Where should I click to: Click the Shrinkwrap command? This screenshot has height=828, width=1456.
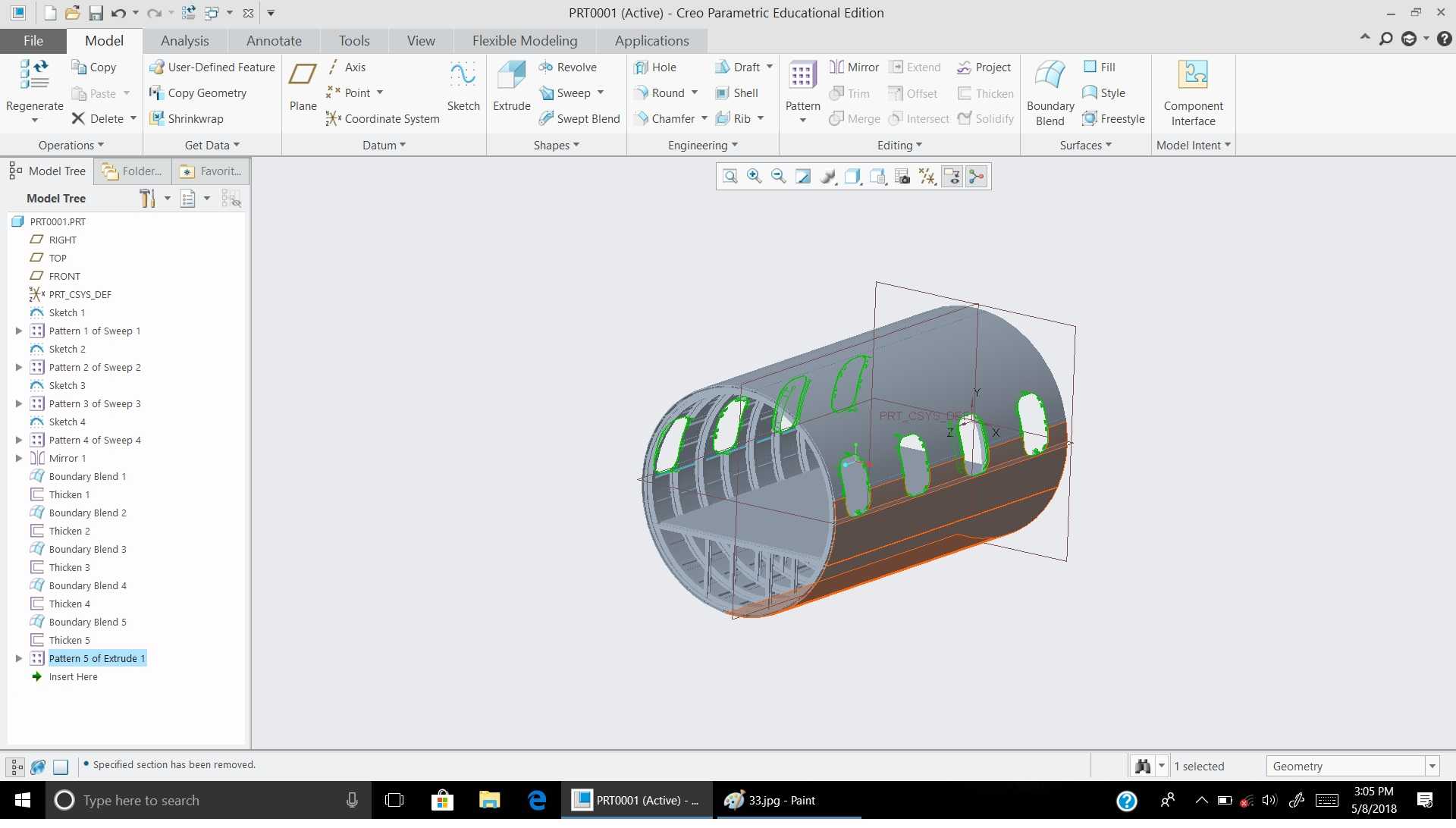click(187, 118)
